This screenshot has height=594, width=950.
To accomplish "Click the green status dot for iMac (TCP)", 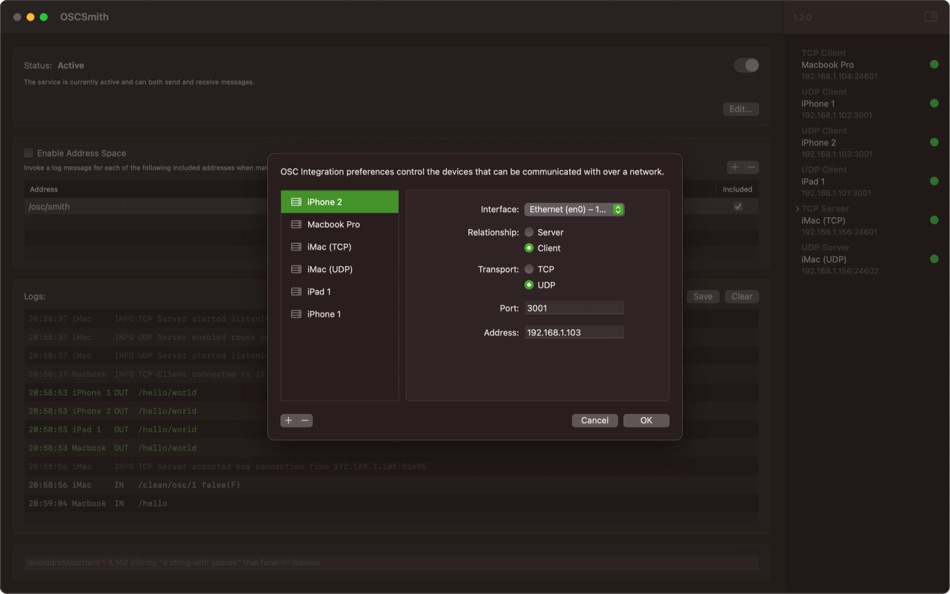I will coord(934,220).
